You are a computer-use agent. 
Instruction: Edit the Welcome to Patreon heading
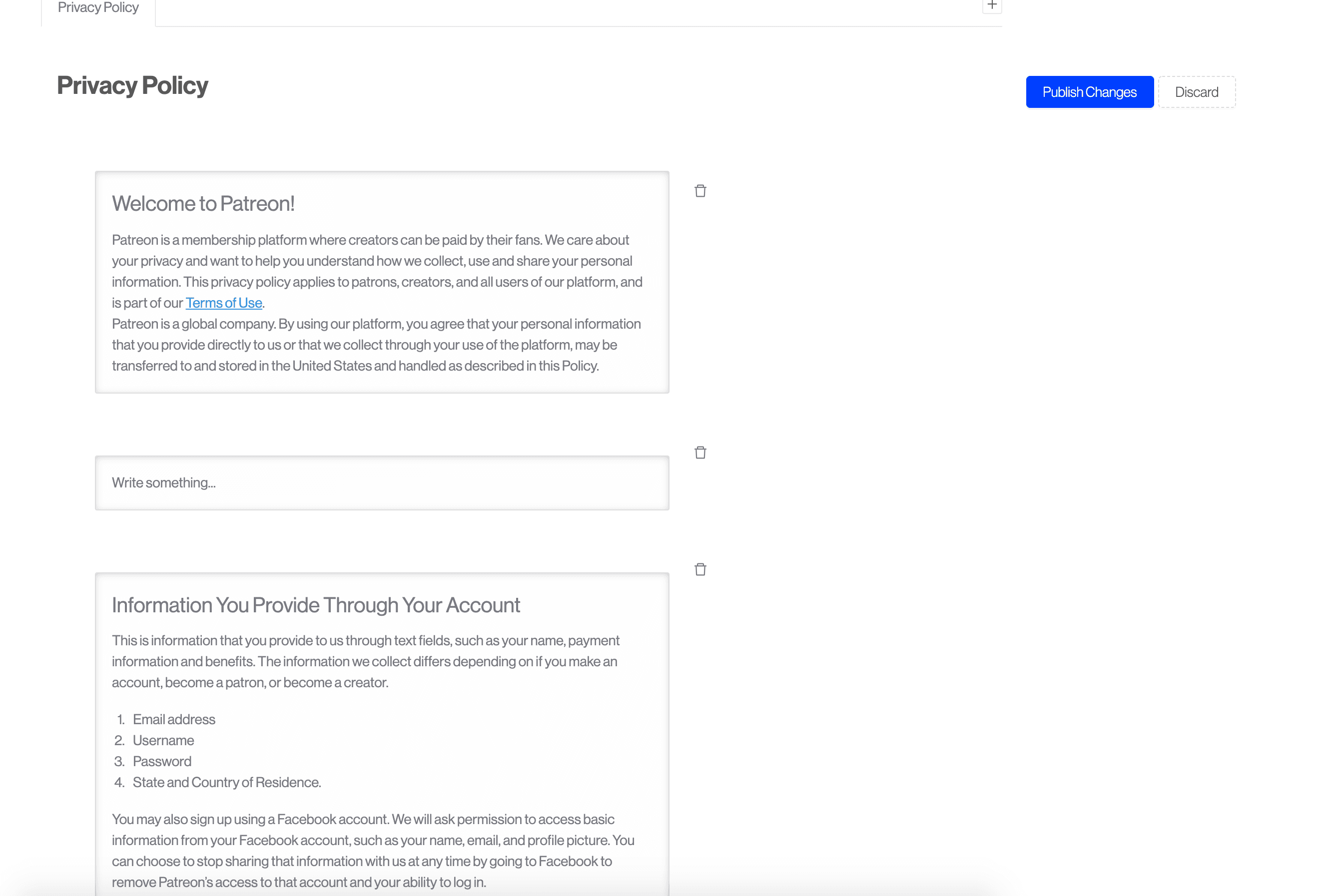tap(203, 204)
